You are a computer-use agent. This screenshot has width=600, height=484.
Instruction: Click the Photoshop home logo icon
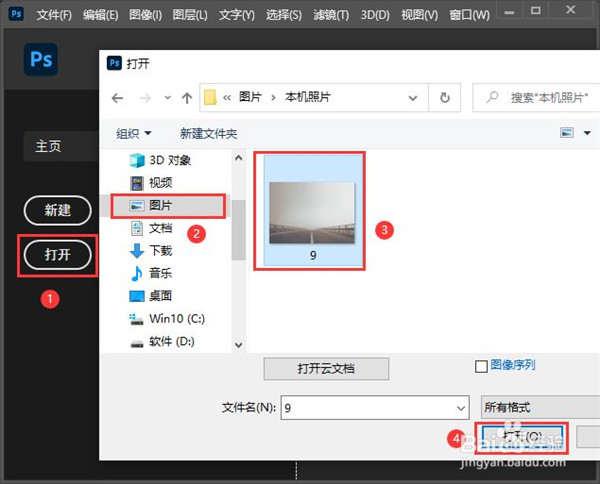click(x=41, y=59)
